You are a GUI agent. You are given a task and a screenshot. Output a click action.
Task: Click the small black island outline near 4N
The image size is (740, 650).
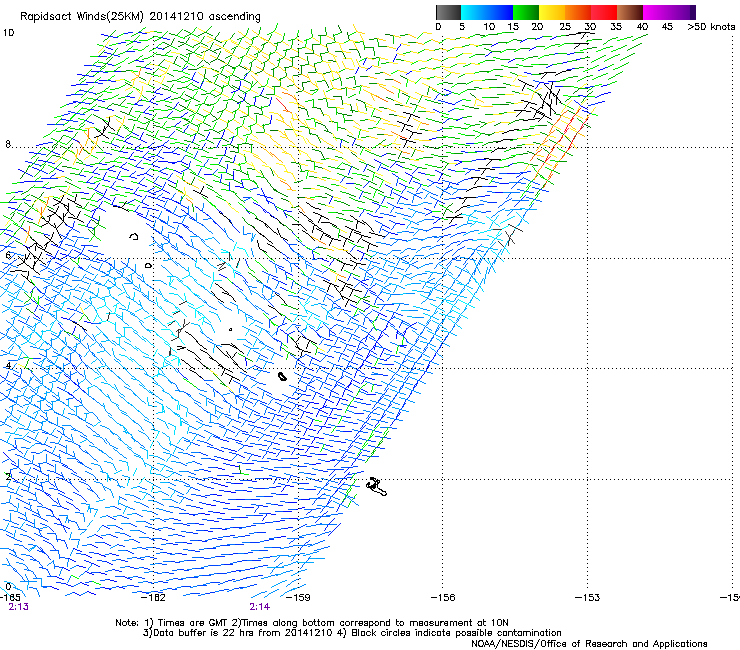282,376
